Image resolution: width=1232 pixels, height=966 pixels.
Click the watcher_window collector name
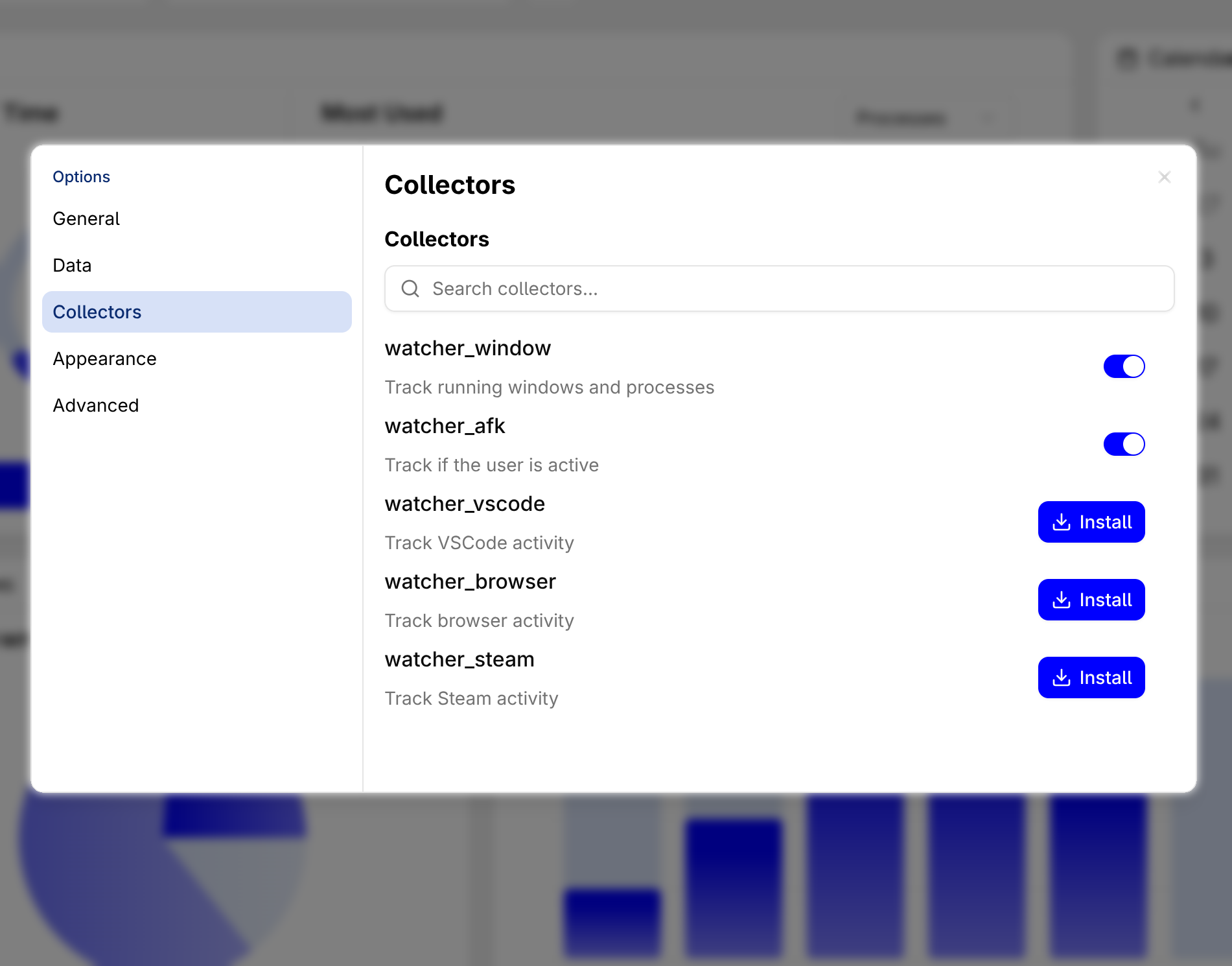pyautogui.click(x=467, y=348)
